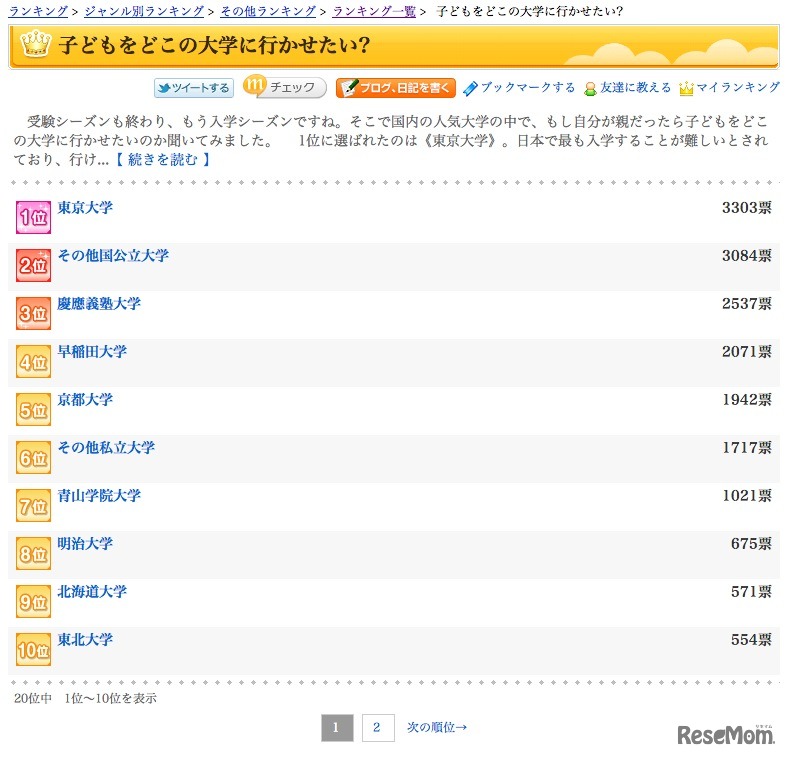Click the 1位 pink rank badge
This screenshot has width=788, height=758.
33,217
